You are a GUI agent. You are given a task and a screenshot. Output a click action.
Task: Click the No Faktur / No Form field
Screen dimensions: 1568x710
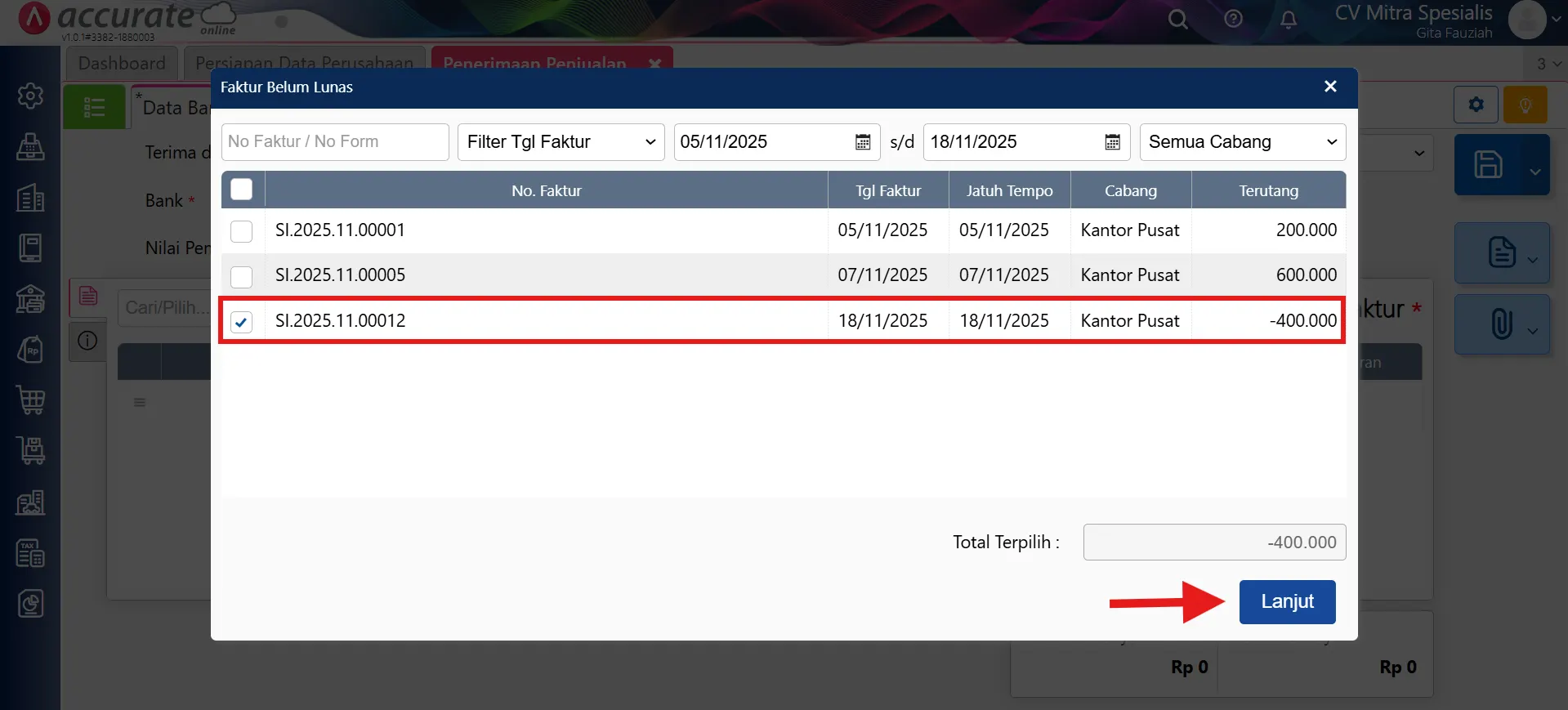[x=335, y=142]
